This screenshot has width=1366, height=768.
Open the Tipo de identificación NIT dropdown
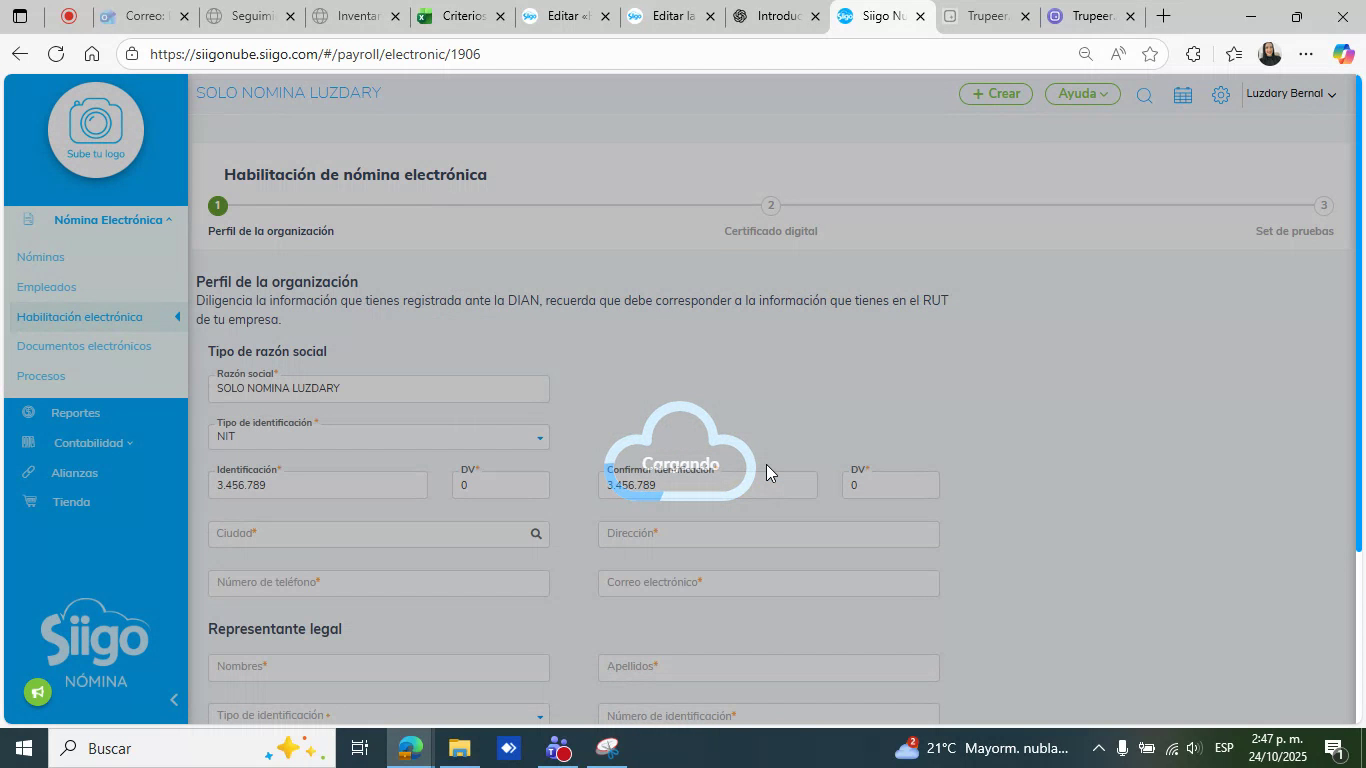(x=379, y=437)
